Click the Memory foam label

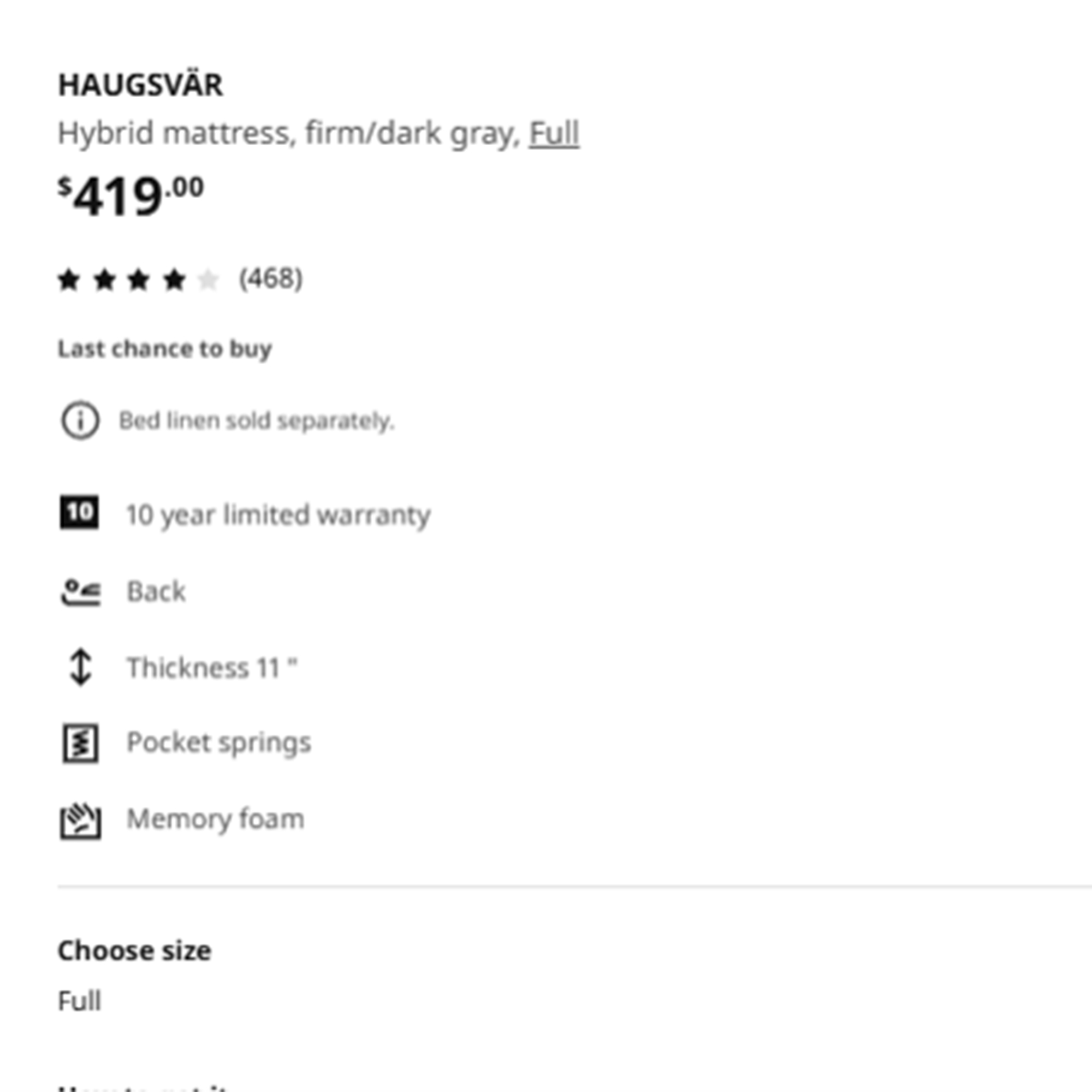pos(215,819)
